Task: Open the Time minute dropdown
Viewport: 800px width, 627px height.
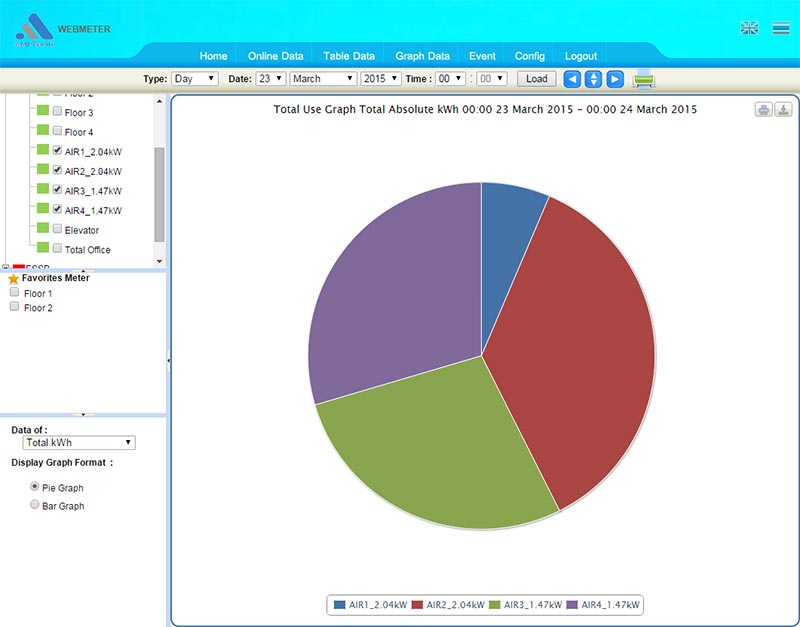Action: 492,79
